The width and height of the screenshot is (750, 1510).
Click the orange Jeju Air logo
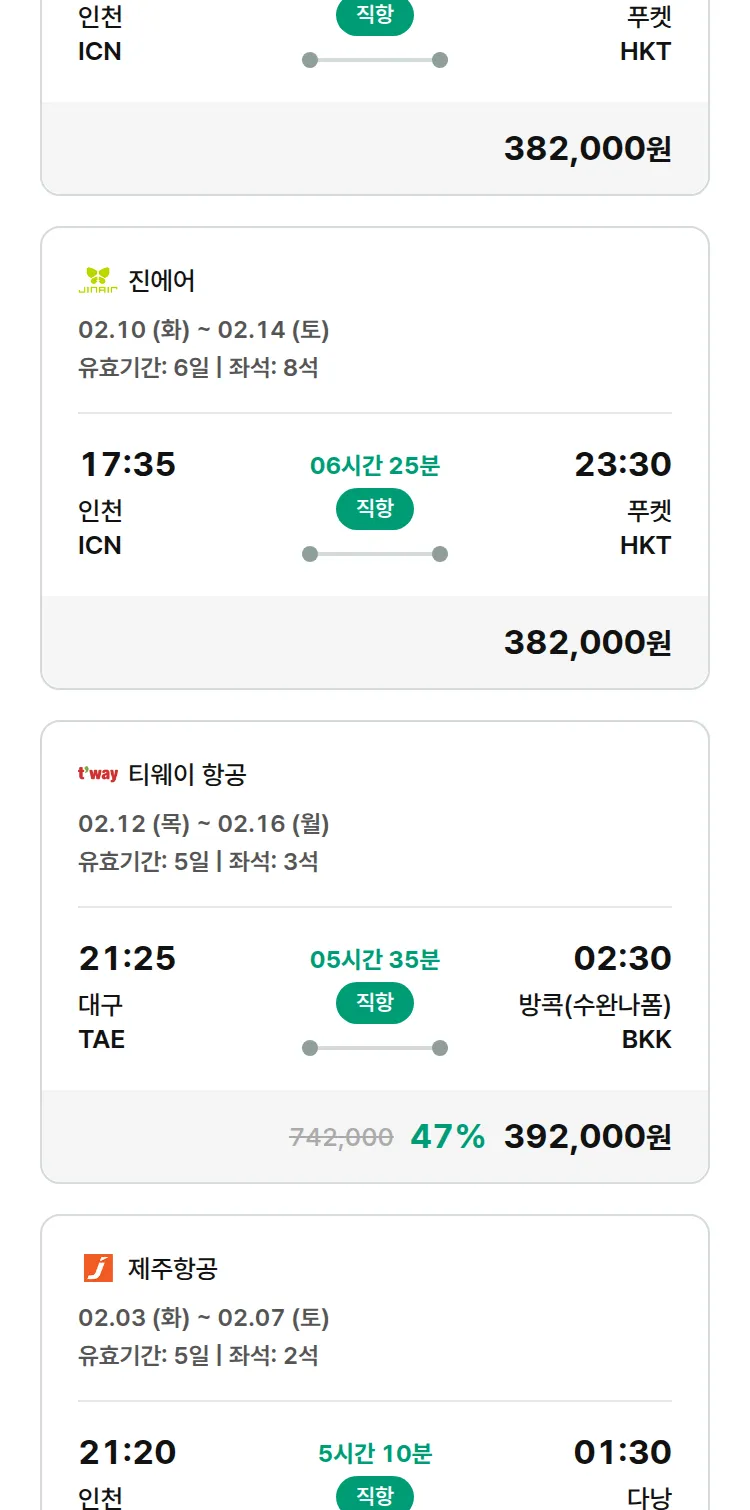pos(98,1268)
